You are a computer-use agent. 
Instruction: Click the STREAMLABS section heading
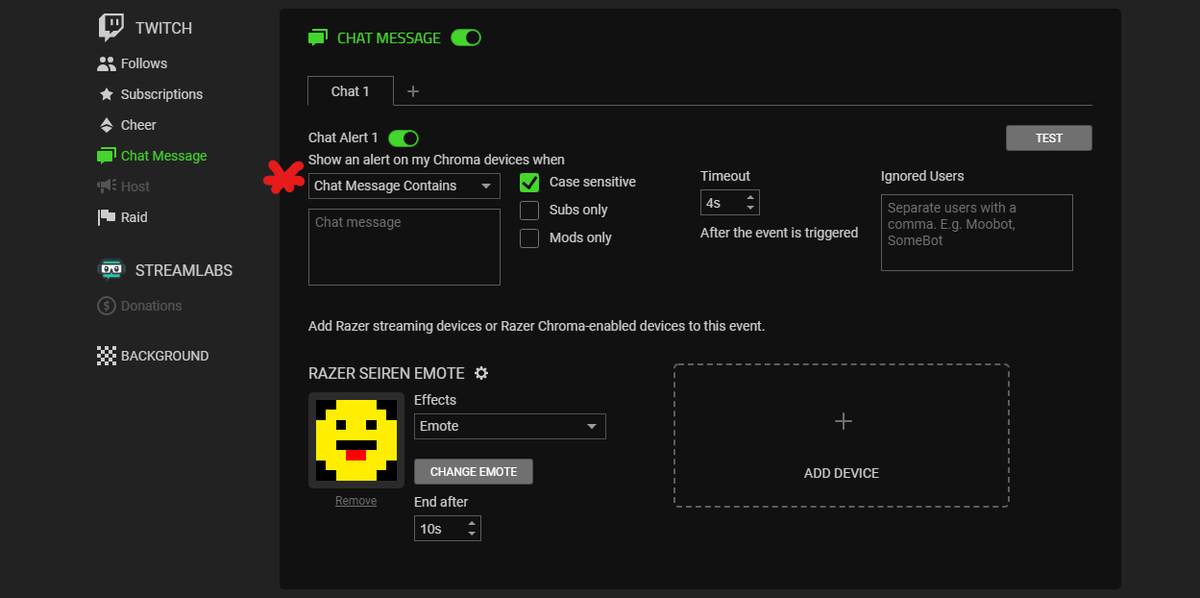tap(184, 270)
